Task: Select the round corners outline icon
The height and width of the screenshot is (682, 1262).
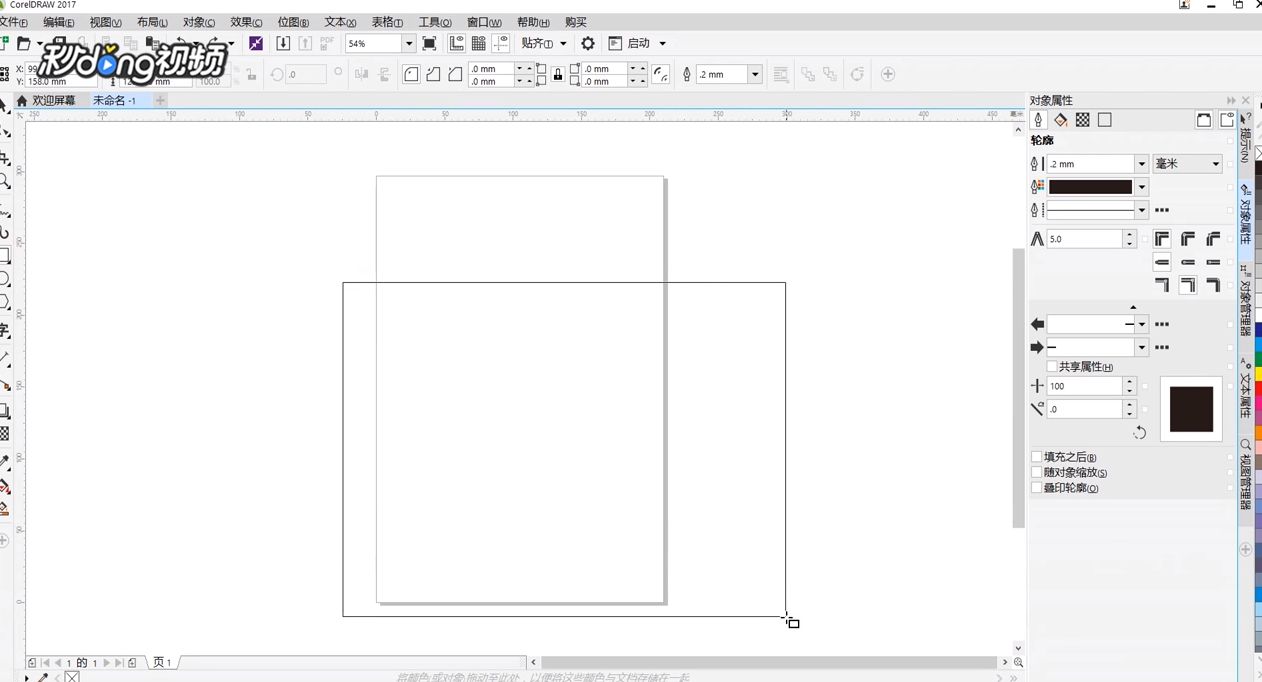Action: pyautogui.click(x=1188, y=239)
